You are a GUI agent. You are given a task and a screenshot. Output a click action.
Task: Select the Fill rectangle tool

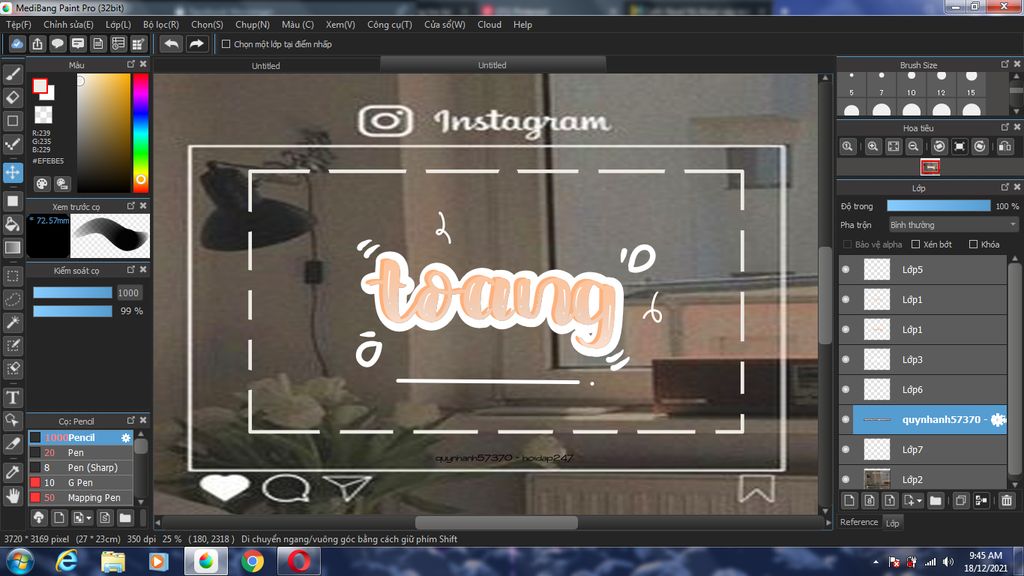click(x=12, y=201)
